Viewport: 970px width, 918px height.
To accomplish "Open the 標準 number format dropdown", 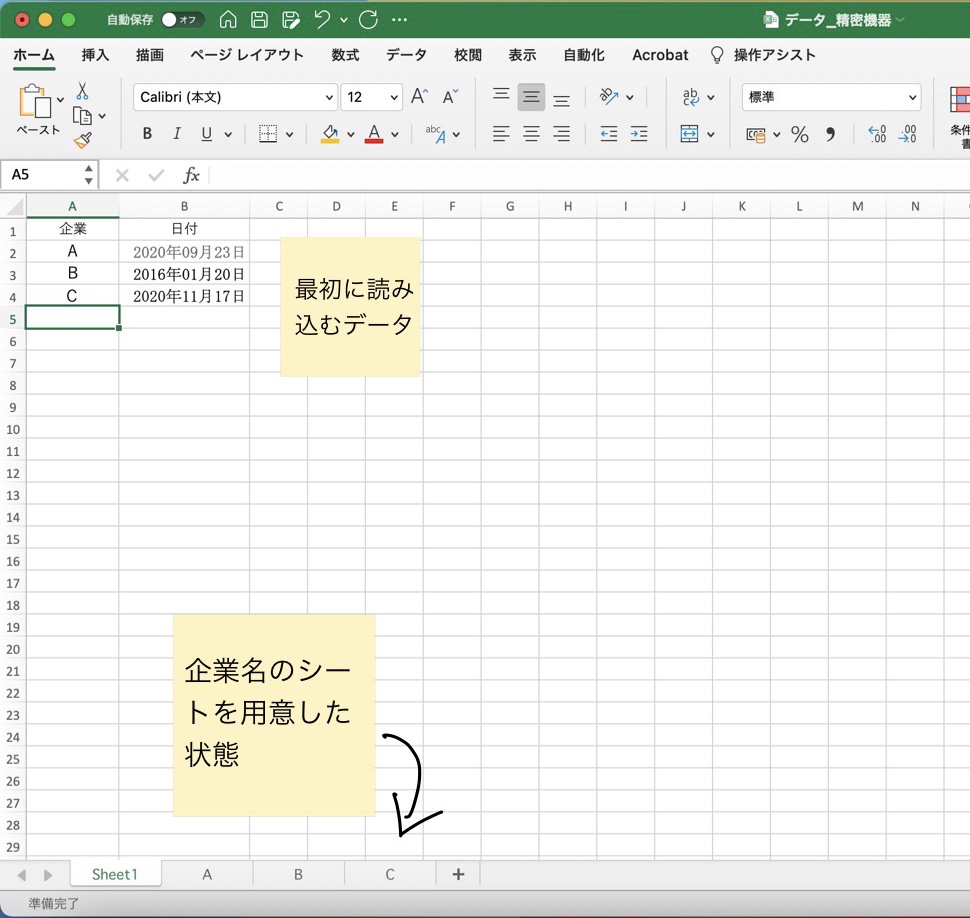I will tap(831, 97).
